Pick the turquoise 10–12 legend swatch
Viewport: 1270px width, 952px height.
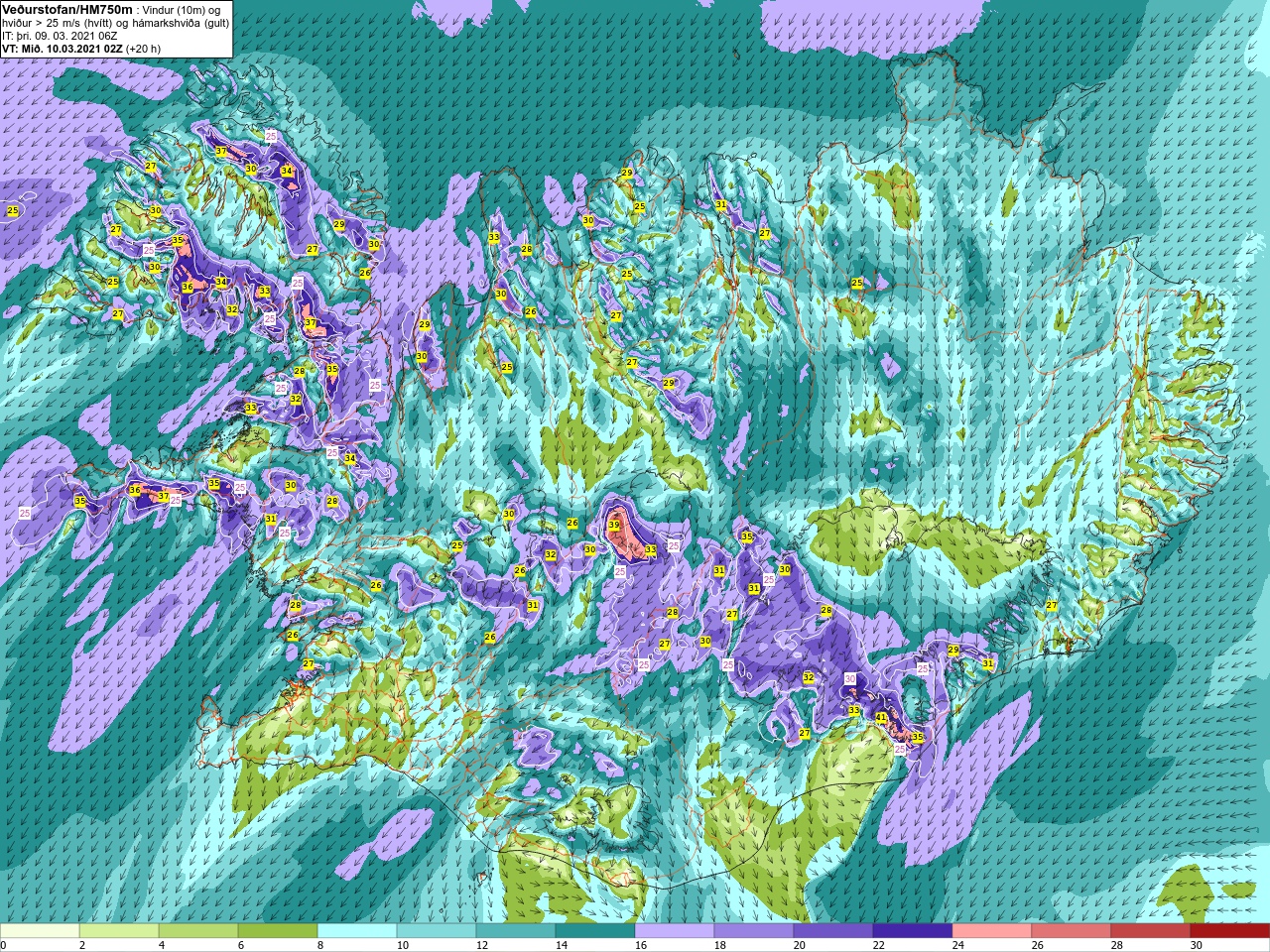pos(437,931)
